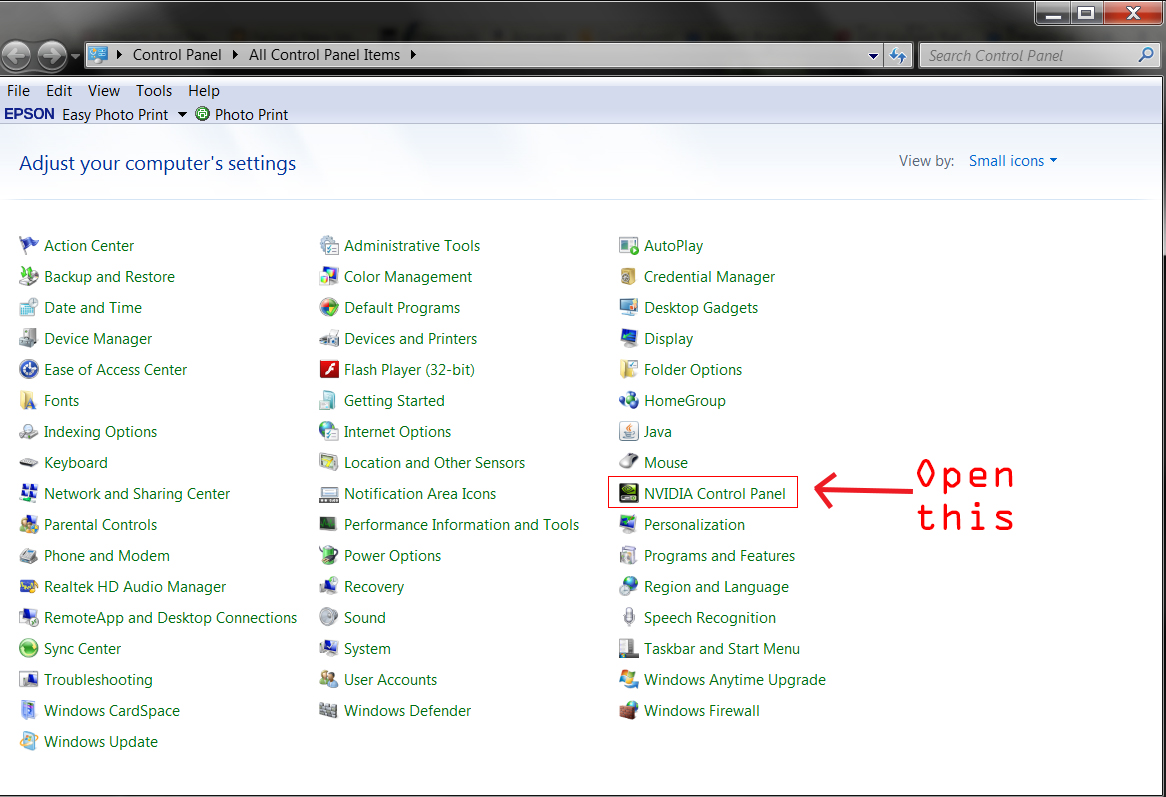
Task: Click the Realtek HD Audio Manager icon
Action: [x=28, y=587]
